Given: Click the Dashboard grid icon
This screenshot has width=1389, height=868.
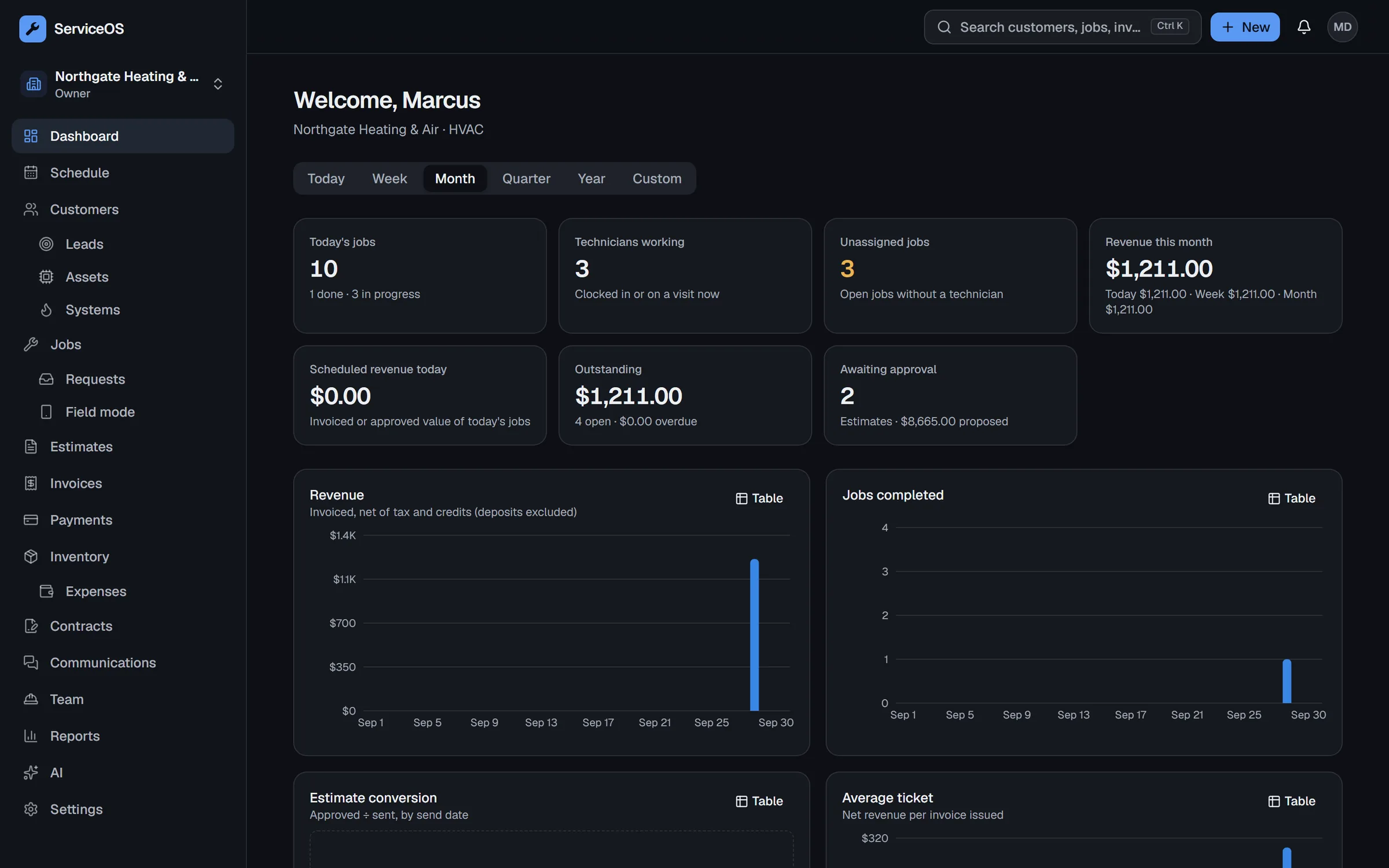Looking at the screenshot, I should pos(31,136).
